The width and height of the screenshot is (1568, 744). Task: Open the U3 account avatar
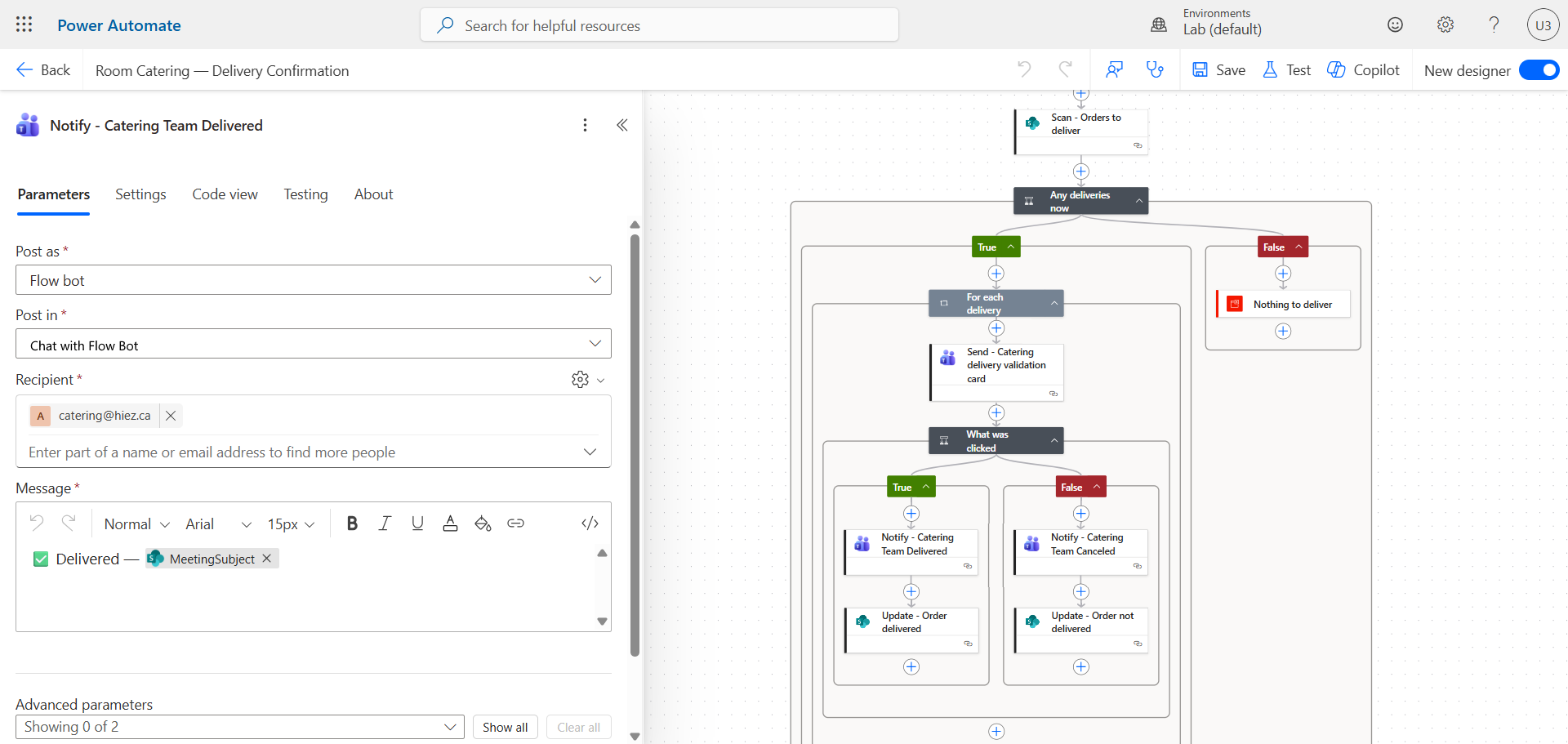(x=1543, y=25)
